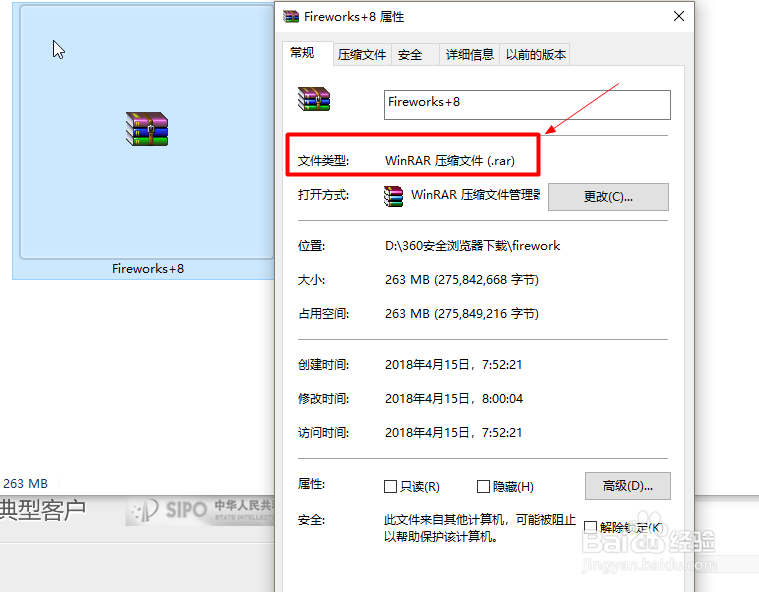Click the WinRAR icon in the dialog title bar
This screenshot has height=592, width=759.
291,17
